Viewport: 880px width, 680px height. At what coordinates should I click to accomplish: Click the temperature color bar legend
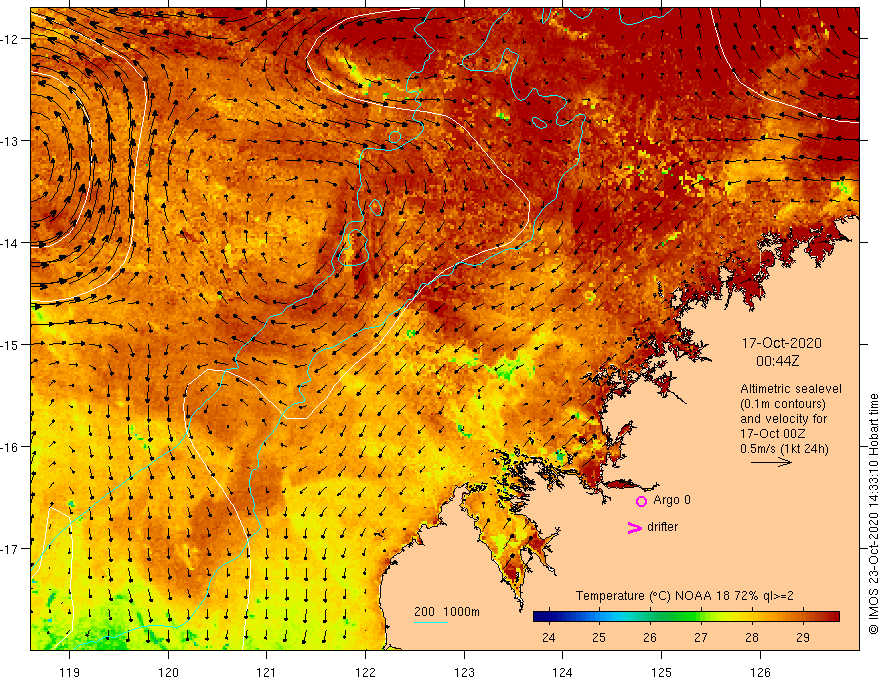[x=686, y=617]
